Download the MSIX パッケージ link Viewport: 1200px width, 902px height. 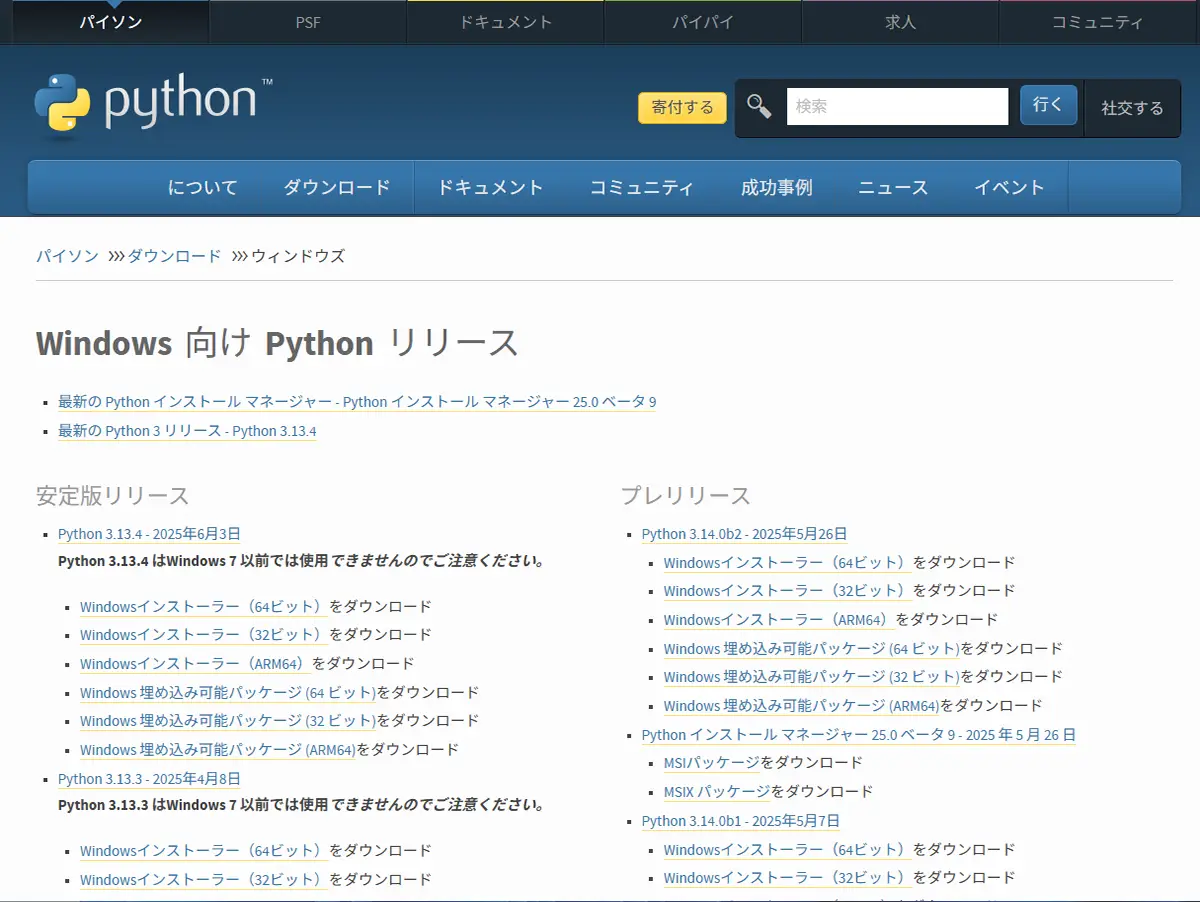(717, 792)
